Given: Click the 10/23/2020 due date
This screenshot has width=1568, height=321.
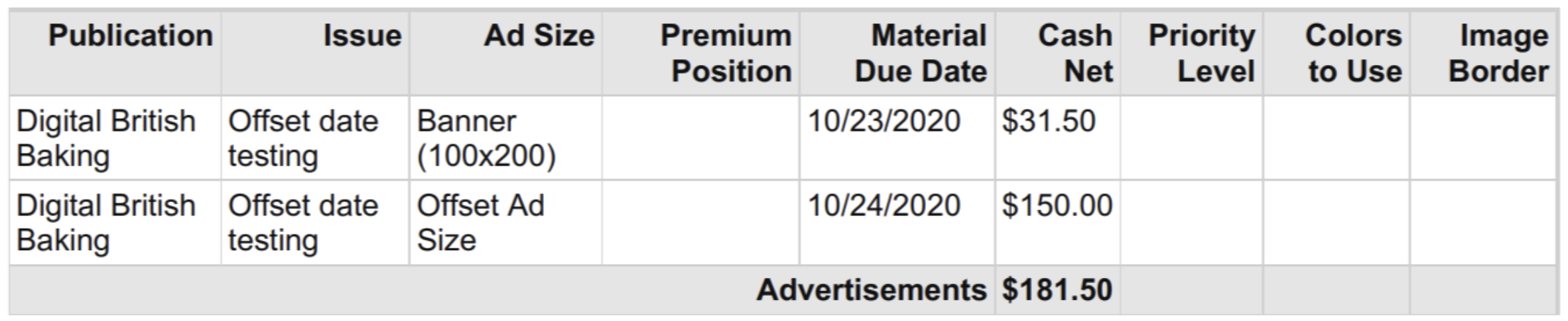Looking at the screenshot, I should pyautogui.click(x=883, y=122).
